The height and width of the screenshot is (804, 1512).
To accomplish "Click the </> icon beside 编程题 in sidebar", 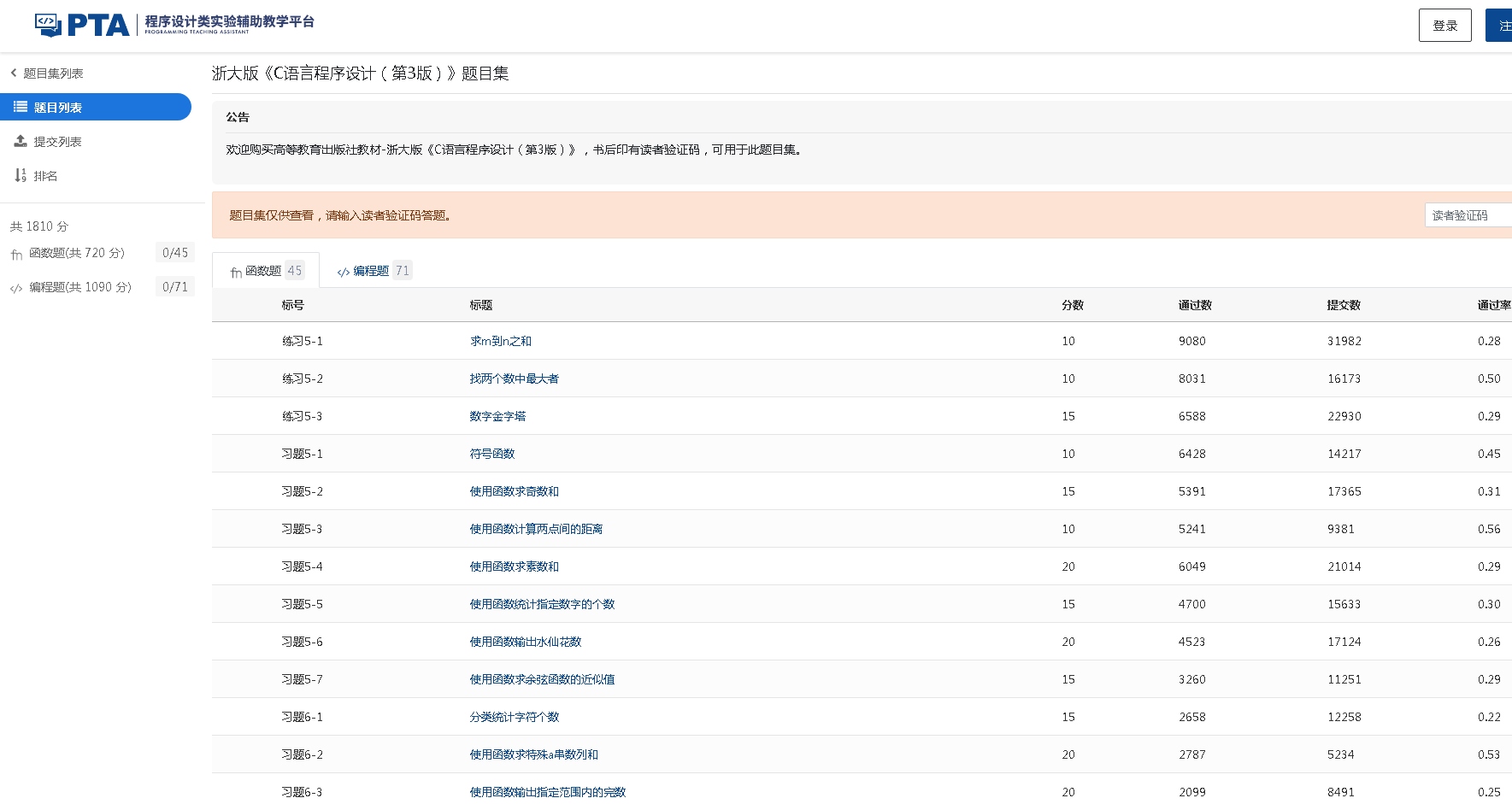I will 15,288.
